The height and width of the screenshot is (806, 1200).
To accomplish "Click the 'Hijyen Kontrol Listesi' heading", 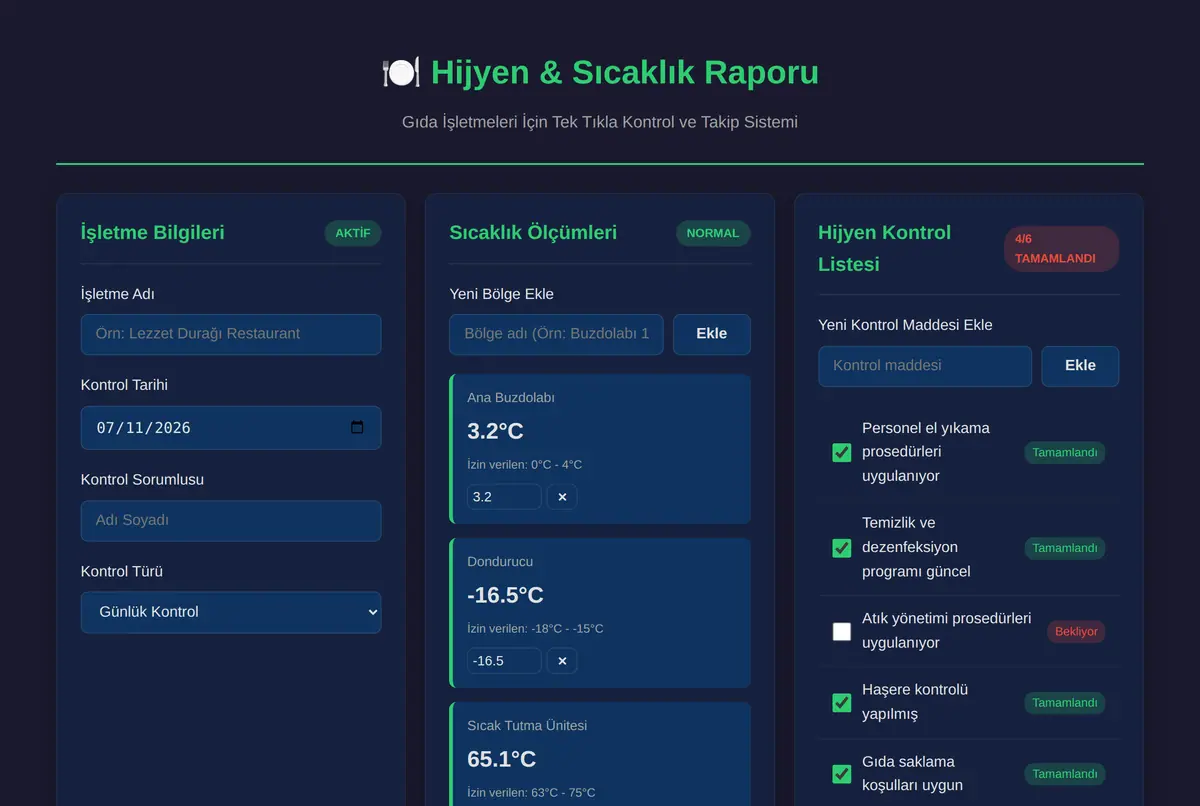I will pos(885,249).
